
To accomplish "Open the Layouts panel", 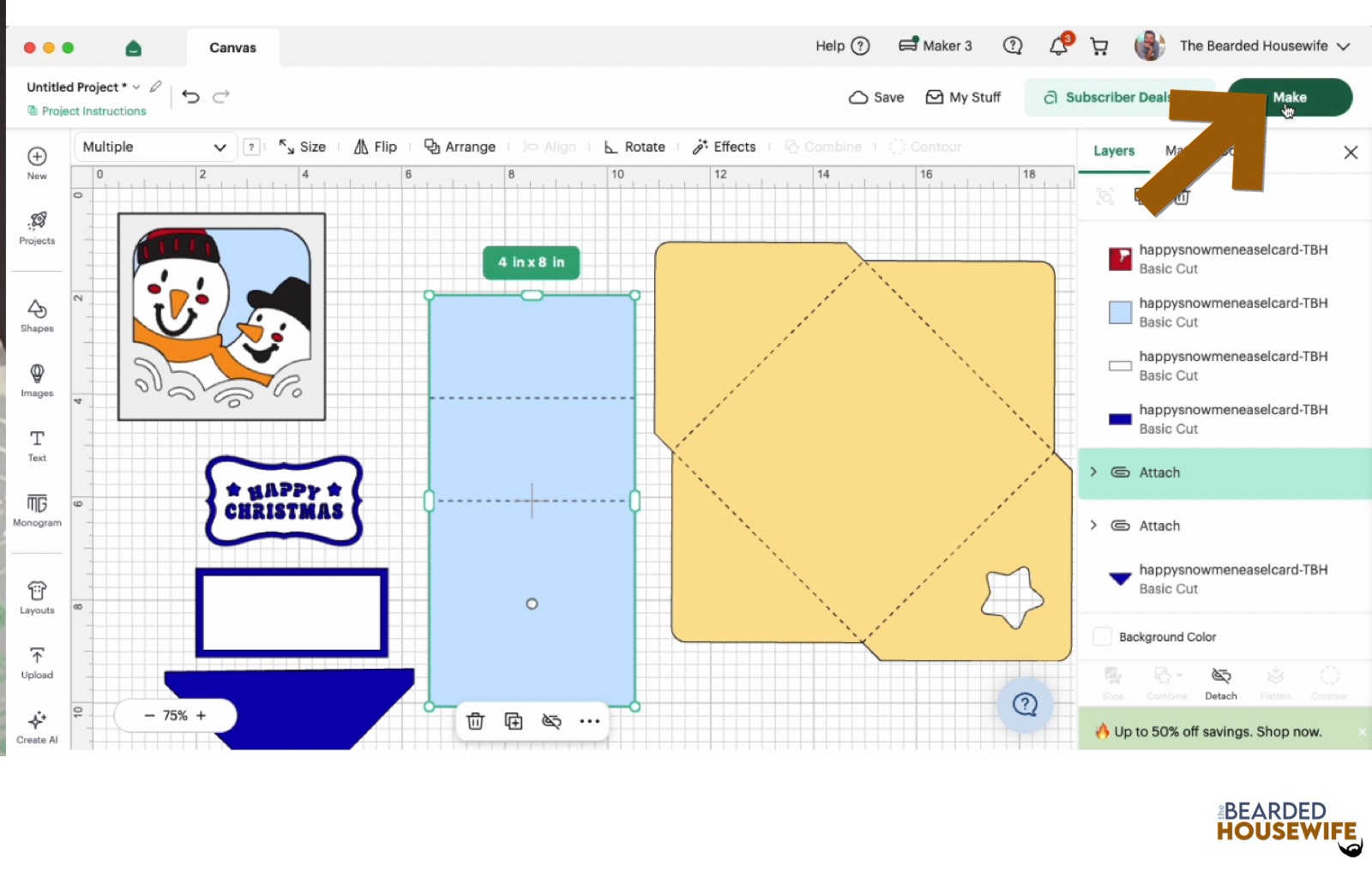I will (37, 598).
